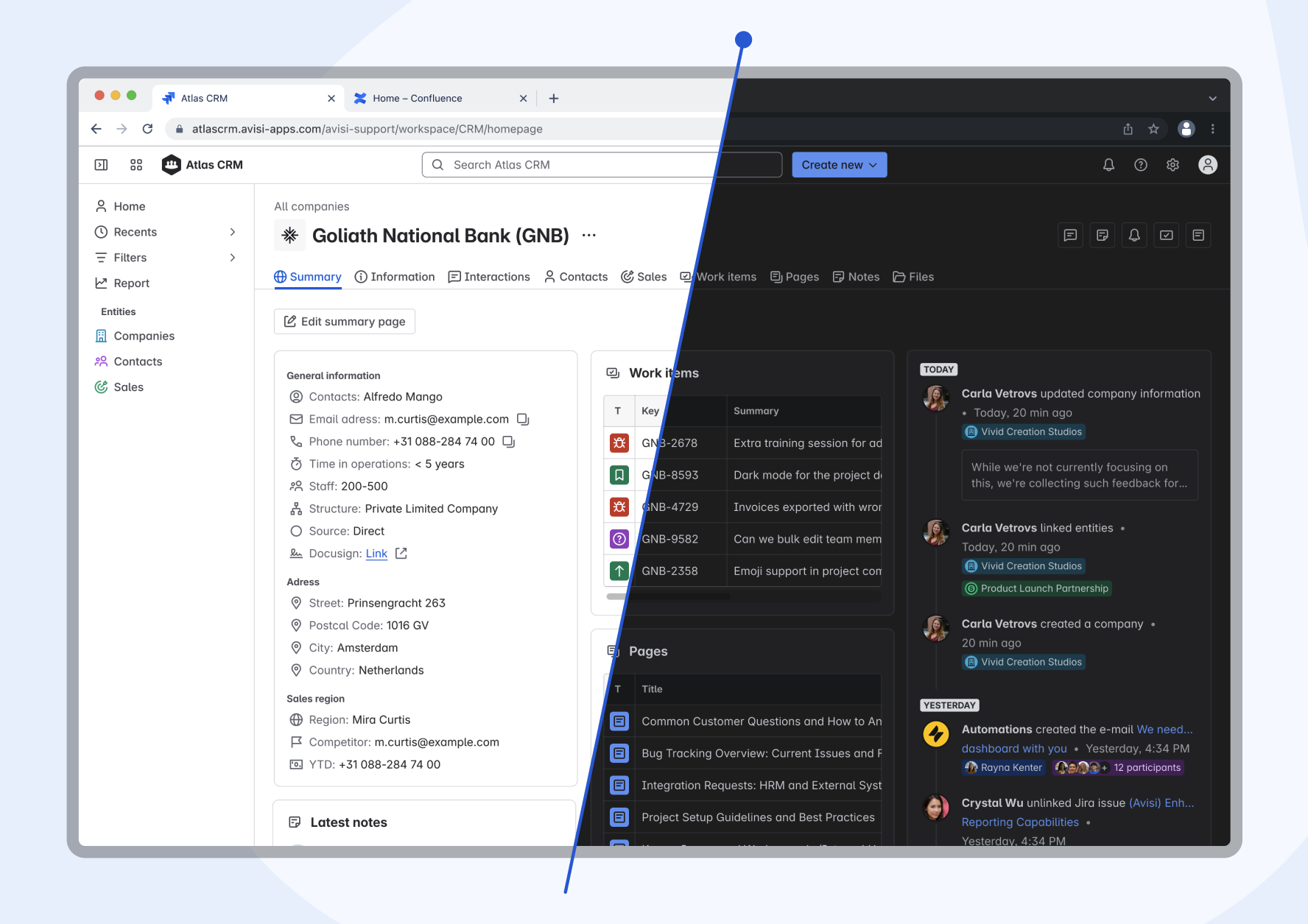Open the Contacts tab of the company
Screen dimensions: 1308x924
click(576, 277)
